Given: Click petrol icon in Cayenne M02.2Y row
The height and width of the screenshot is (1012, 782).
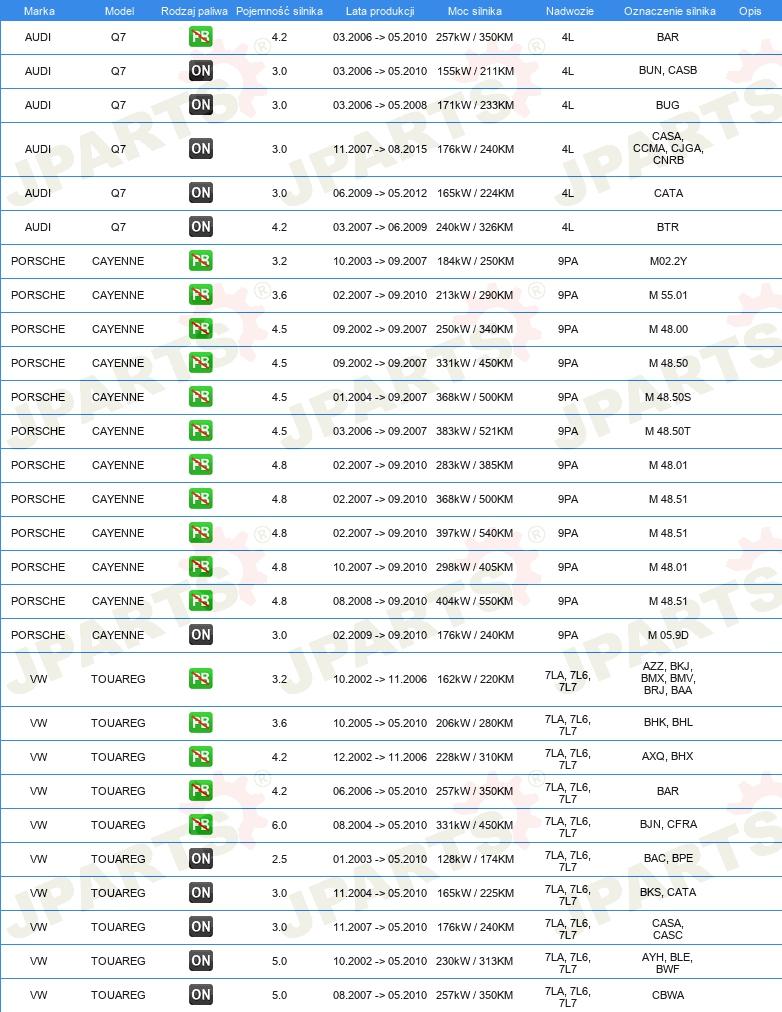Looking at the screenshot, I should 201,261.
